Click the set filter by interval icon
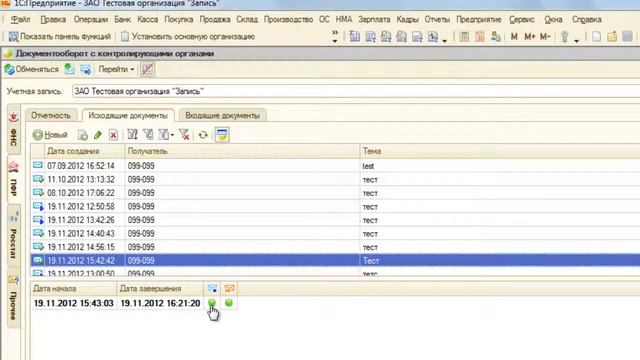The image size is (640, 360). tap(132, 135)
